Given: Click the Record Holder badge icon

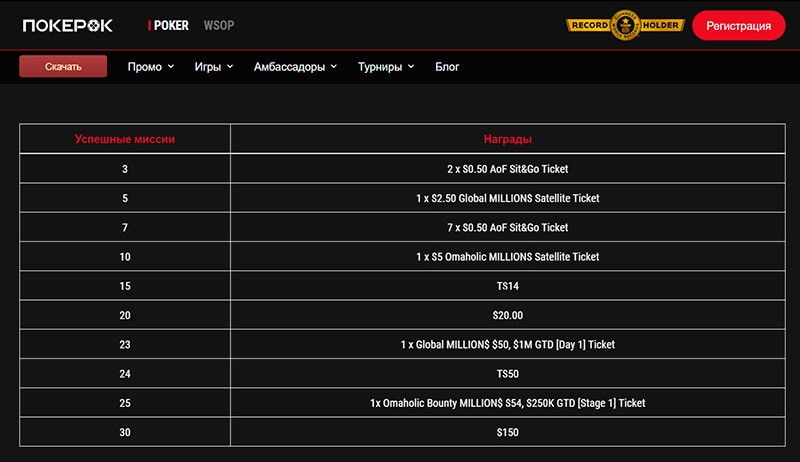Looking at the screenshot, I should [625, 25].
